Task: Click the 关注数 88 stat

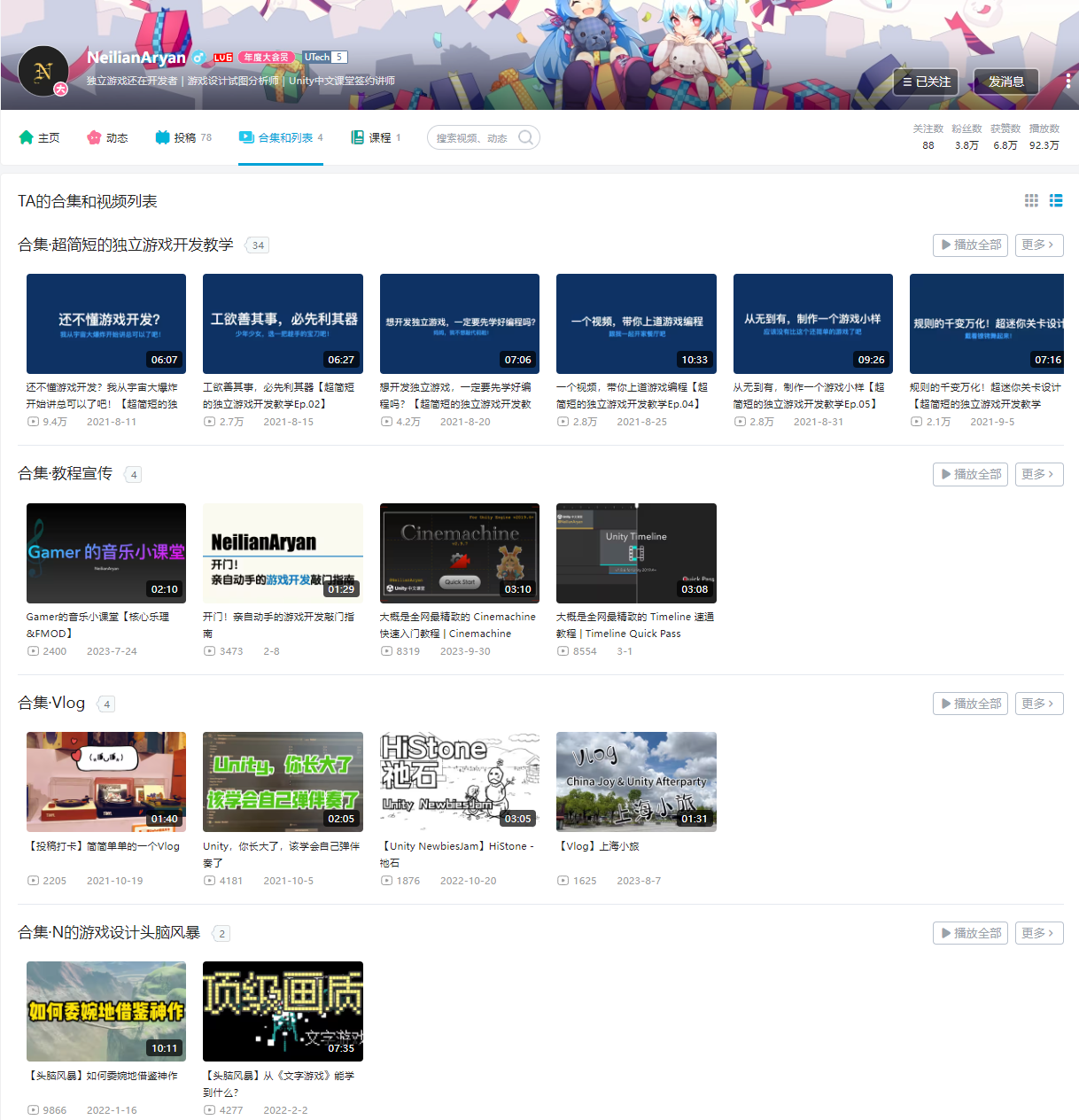Action: coord(928,136)
